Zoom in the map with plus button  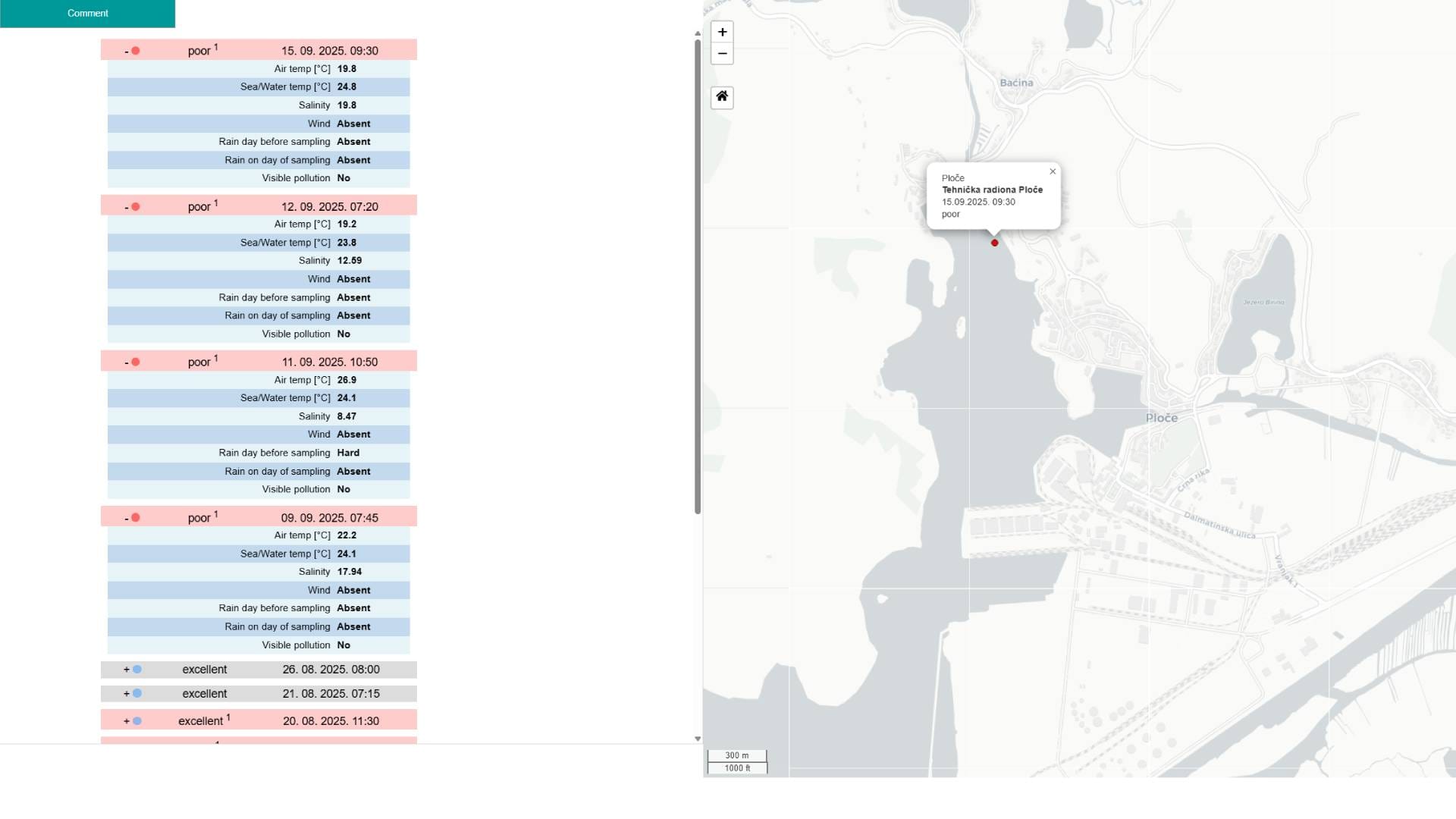click(722, 32)
